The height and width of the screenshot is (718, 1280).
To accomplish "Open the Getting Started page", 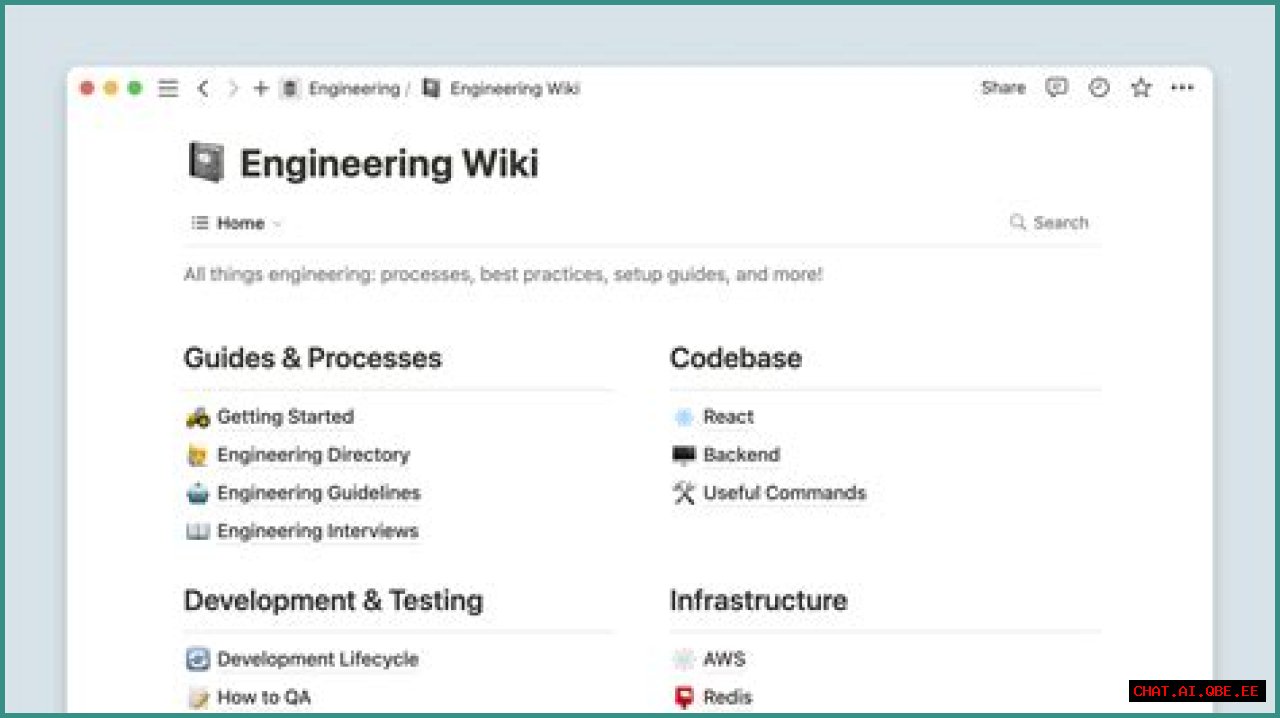I will coord(285,417).
